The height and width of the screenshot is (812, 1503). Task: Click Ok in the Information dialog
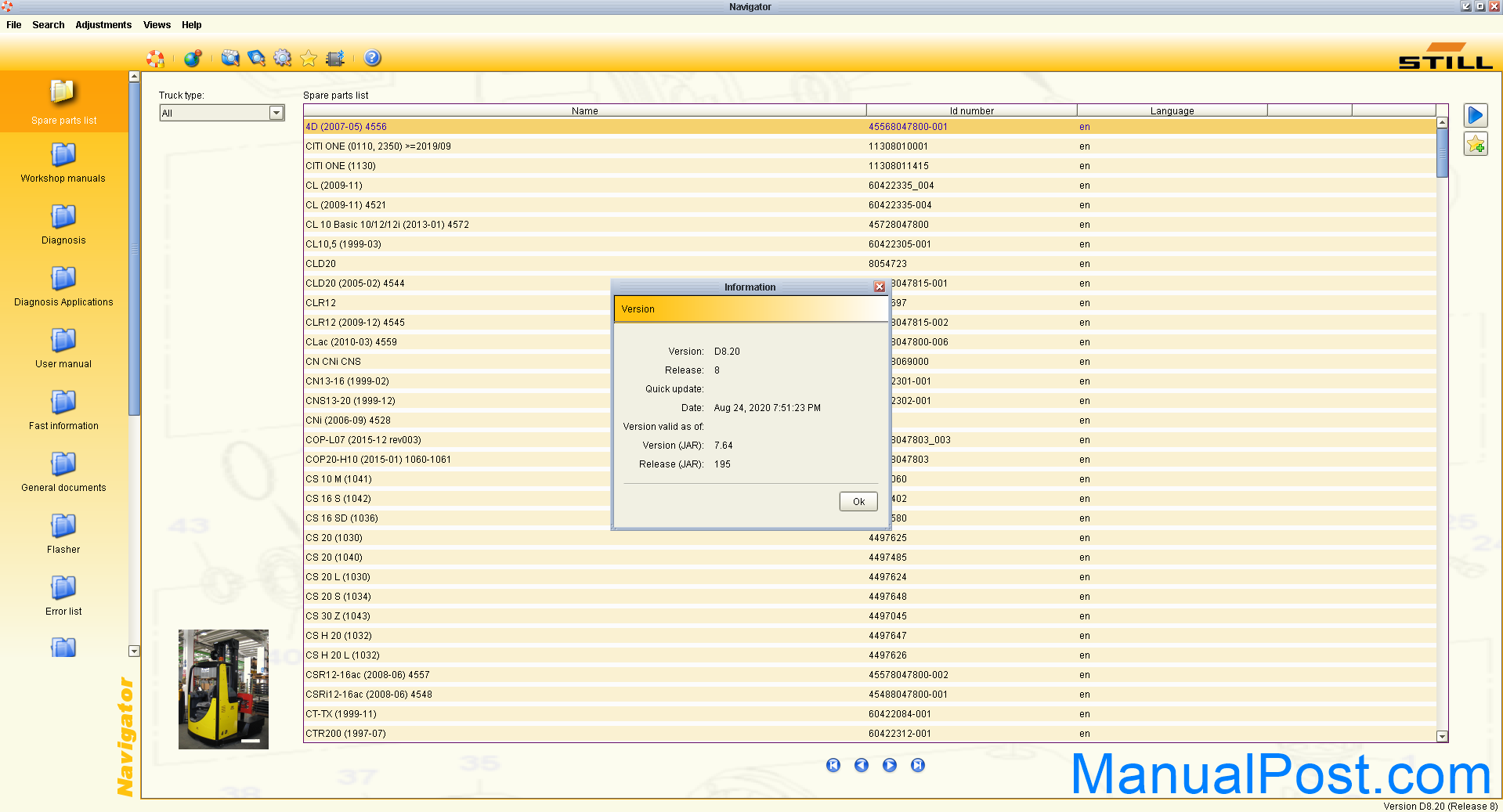pyautogui.click(x=858, y=502)
